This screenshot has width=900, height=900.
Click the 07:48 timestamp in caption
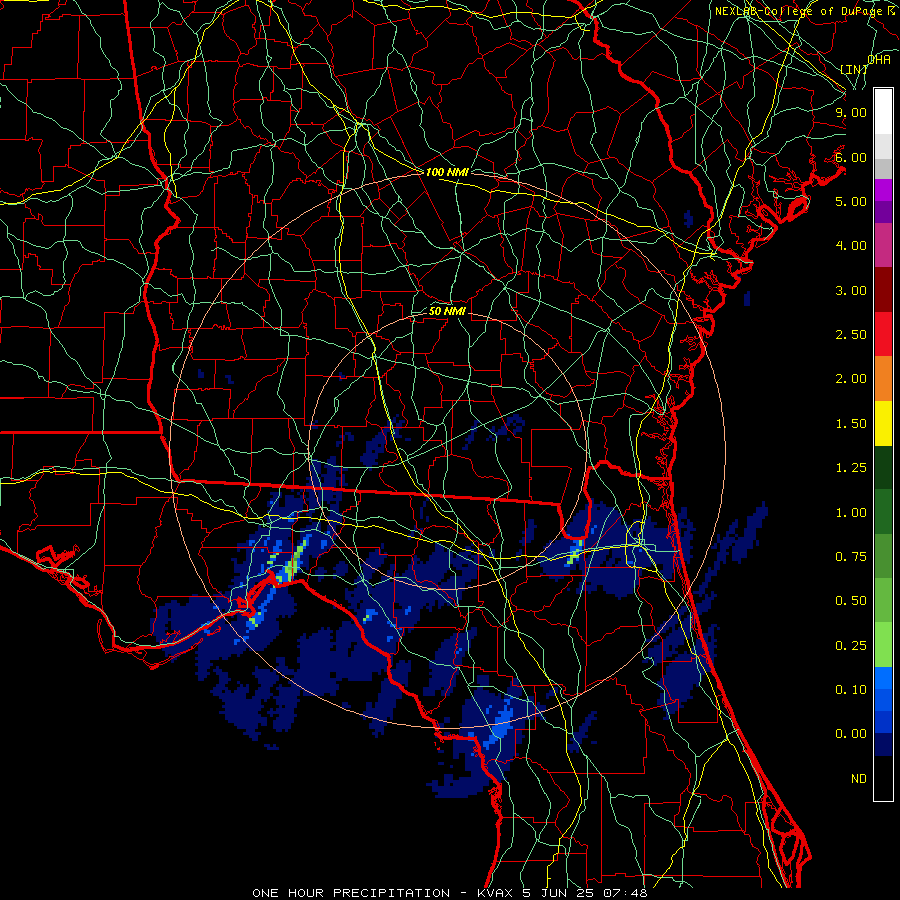(x=625, y=893)
